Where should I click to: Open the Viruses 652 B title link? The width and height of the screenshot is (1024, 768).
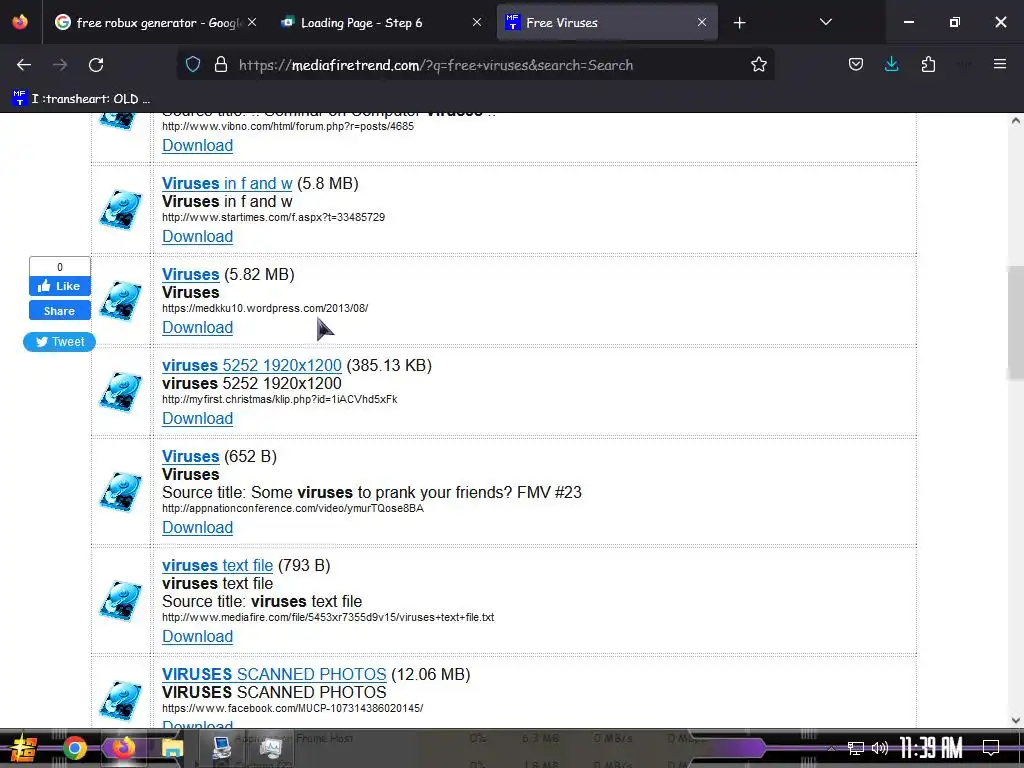tap(190, 456)
